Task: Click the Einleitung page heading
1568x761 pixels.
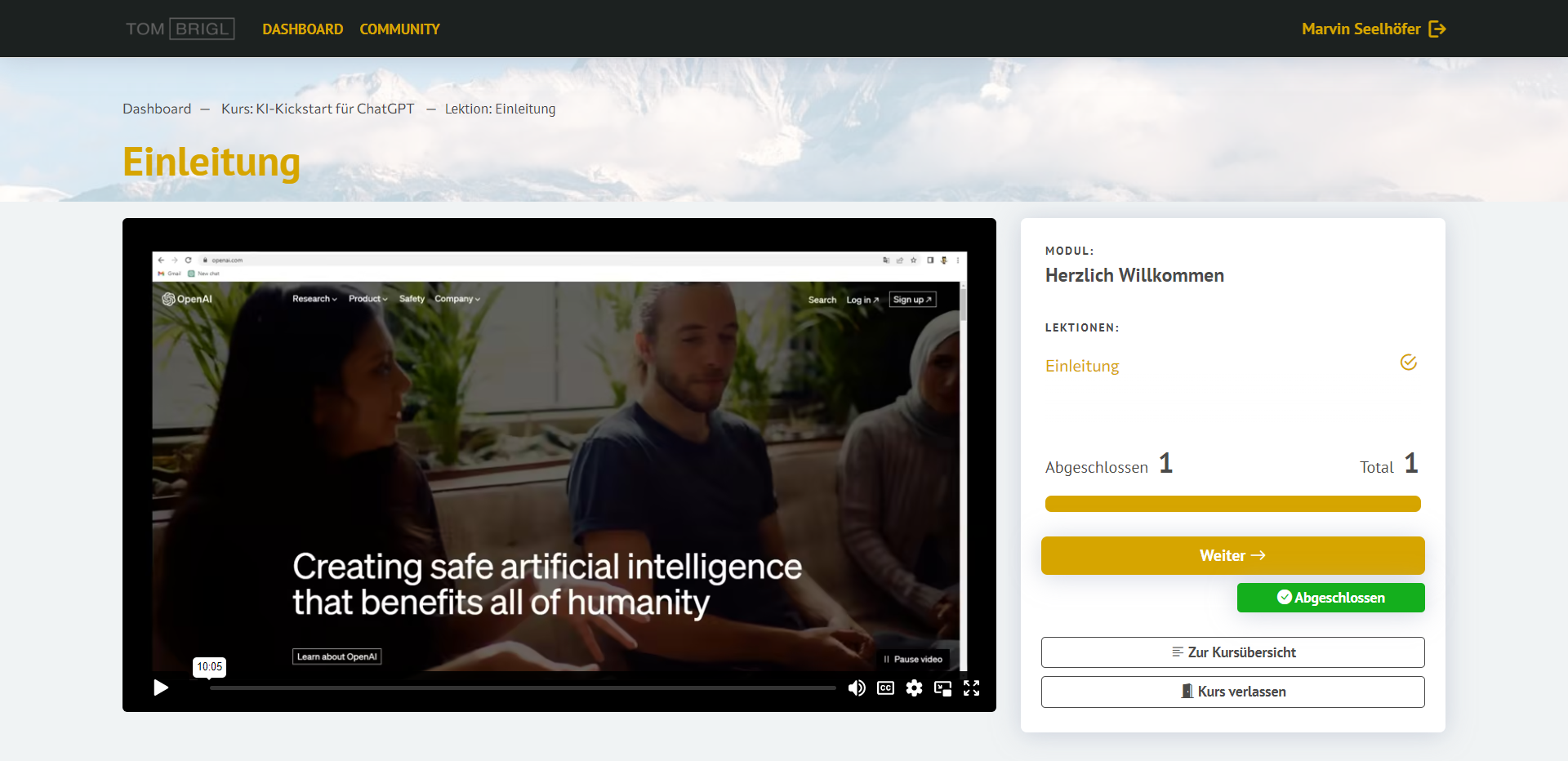Action: [x=212, y=162]
